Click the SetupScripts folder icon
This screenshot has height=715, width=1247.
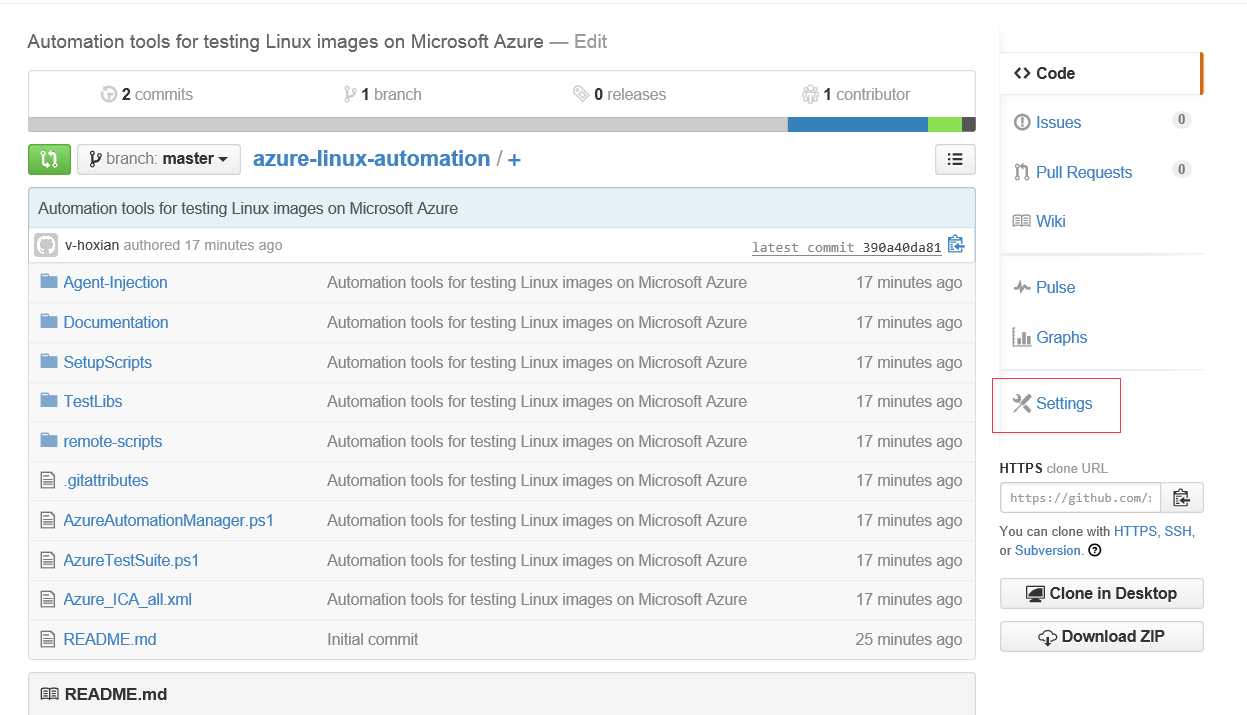[48, 362]
